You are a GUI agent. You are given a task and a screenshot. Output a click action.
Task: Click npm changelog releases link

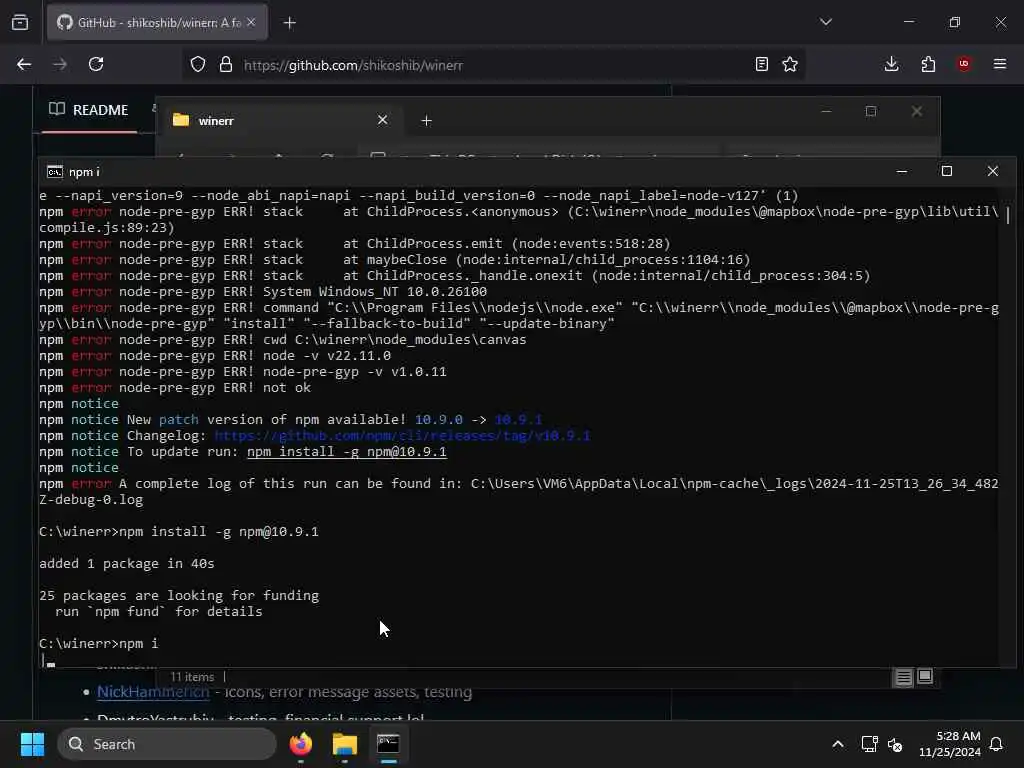pyautogui.click(x=402, y=436)
